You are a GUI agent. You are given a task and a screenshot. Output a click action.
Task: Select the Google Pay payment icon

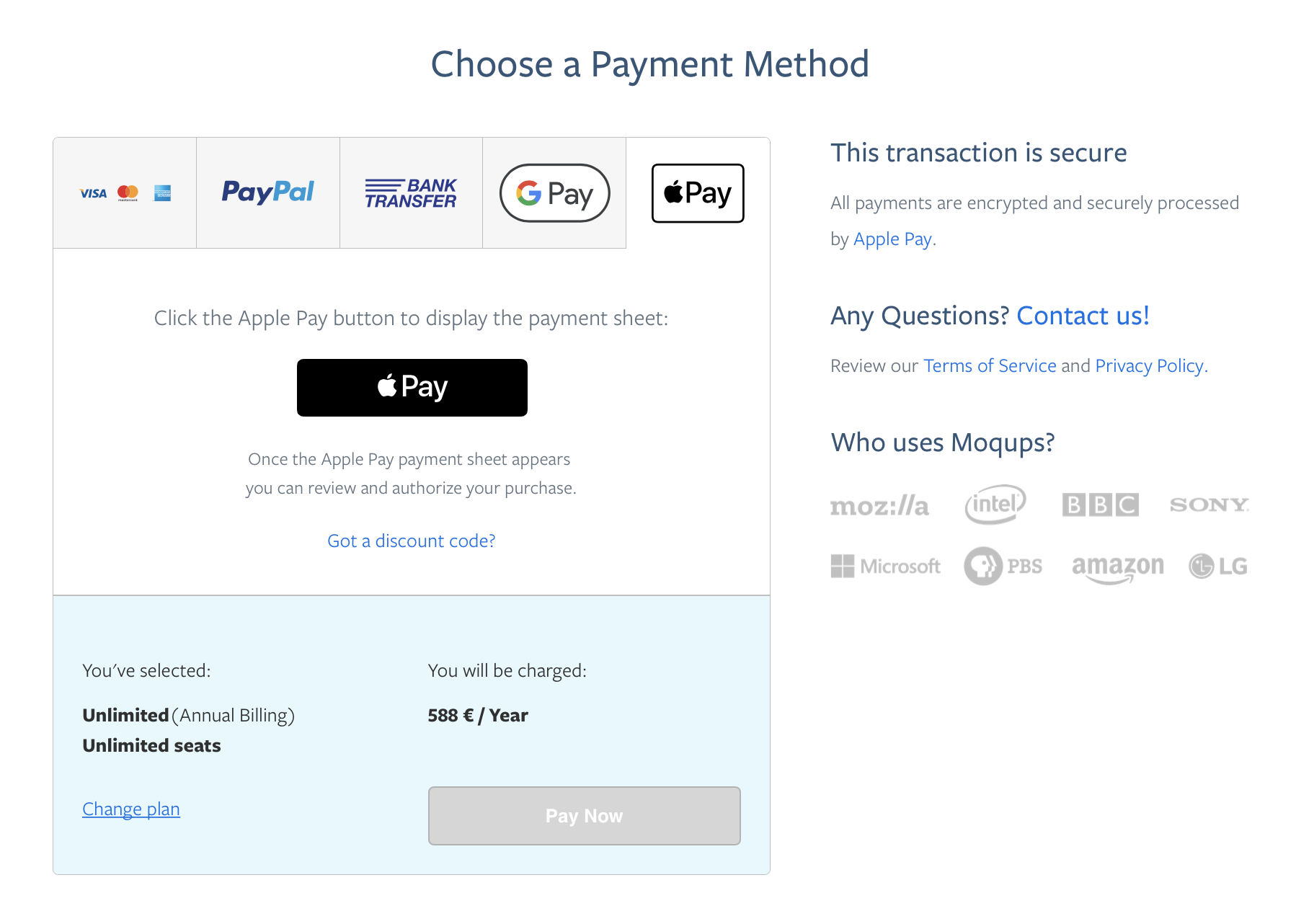pyautogui.click(x=554, y=193)
